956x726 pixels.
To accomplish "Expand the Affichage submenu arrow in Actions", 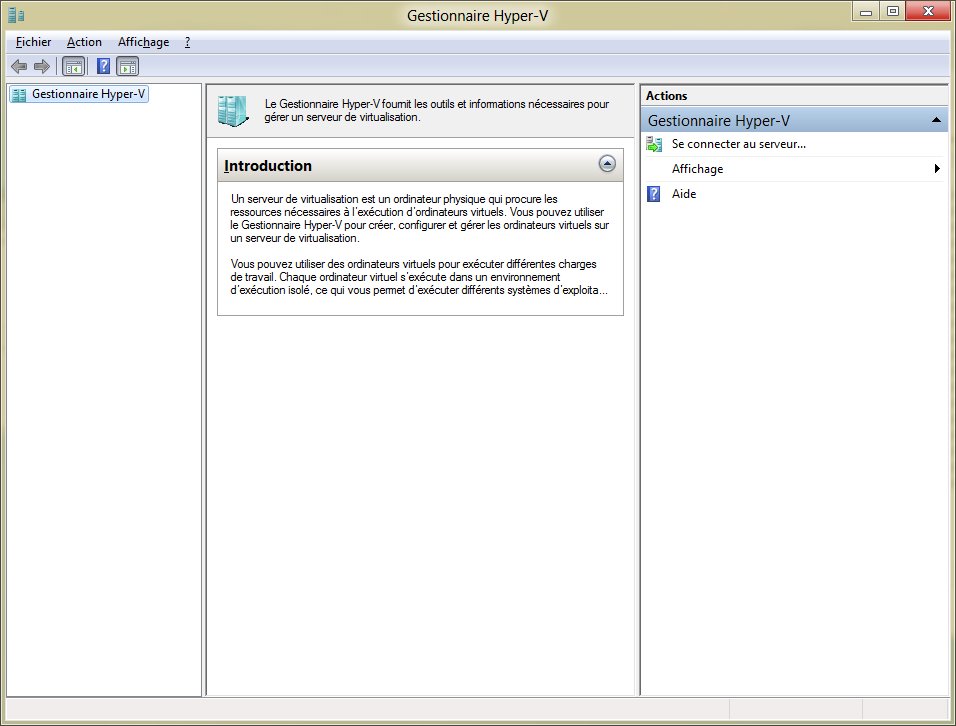I will click(937, 169).
